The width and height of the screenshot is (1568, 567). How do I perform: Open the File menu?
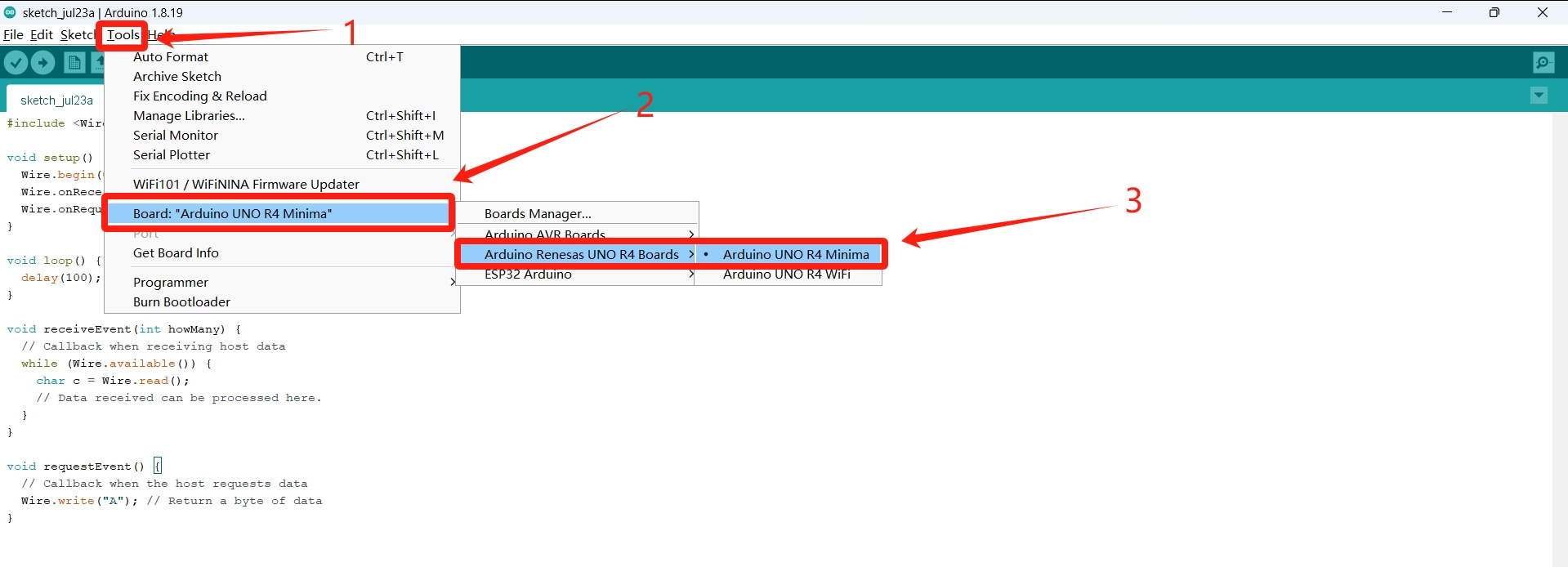tap(13, 34)
